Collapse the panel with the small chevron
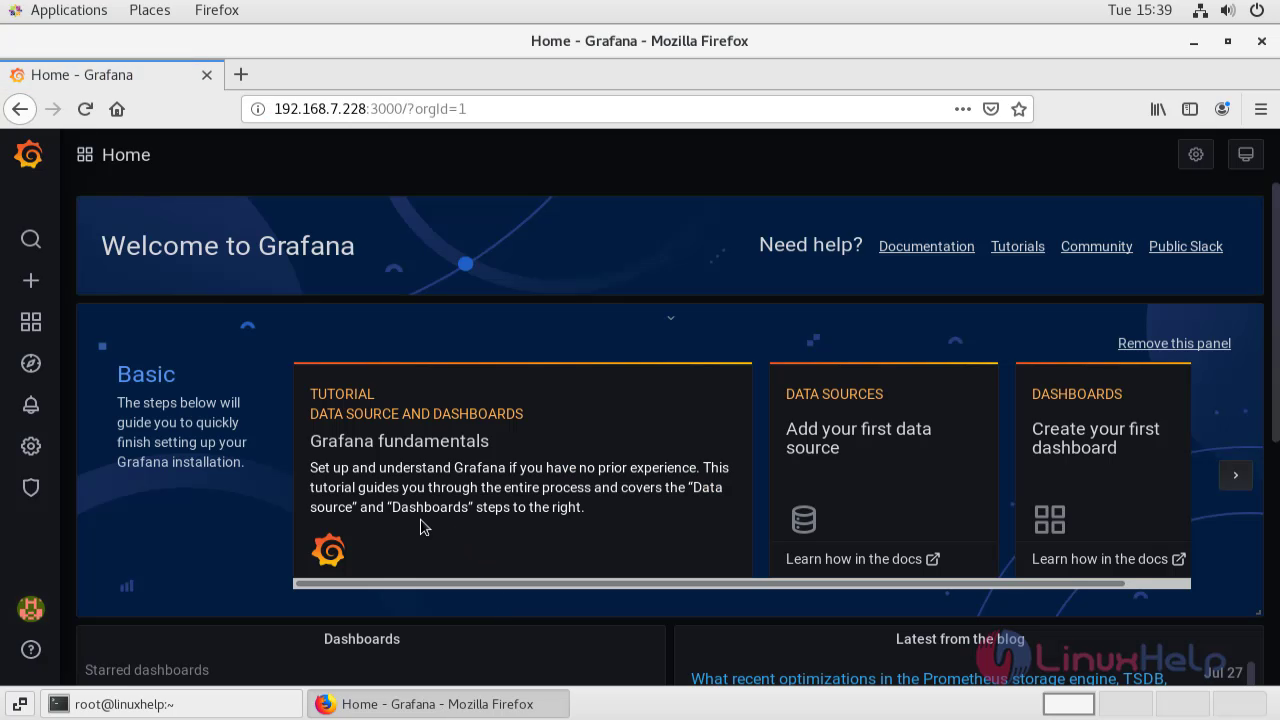Image resolution: width=1280 pixels, height=720 pixels. coord(671,318)
